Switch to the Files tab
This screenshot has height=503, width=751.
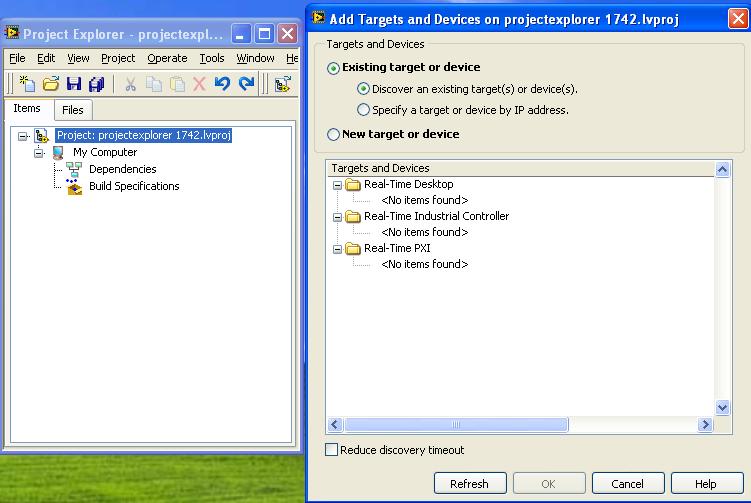[73, 110]
